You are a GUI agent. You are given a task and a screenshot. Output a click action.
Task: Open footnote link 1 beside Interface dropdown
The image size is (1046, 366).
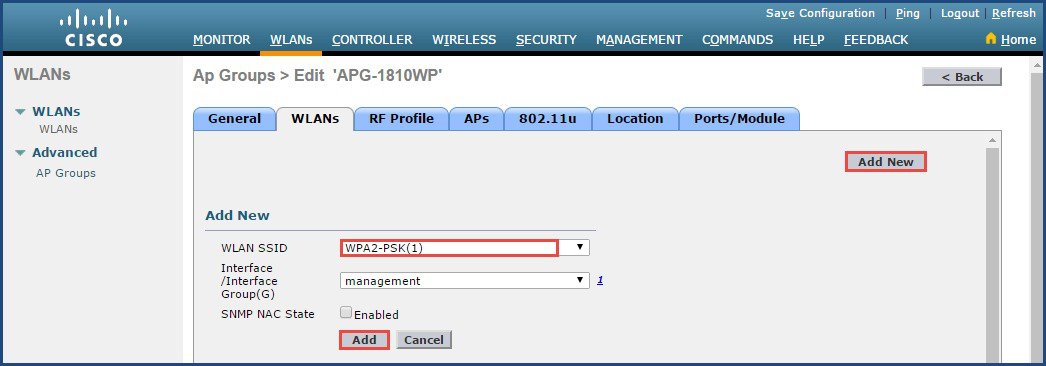coord(600,281)
